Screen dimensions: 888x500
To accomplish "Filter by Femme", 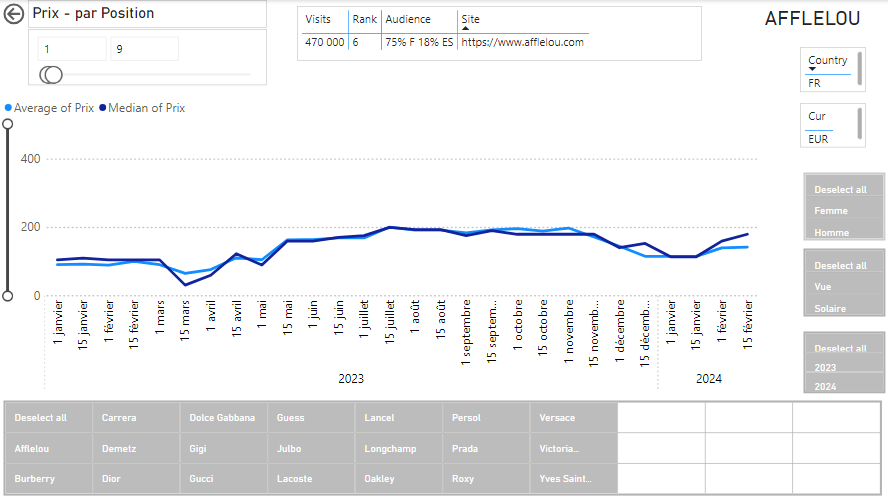I will pyautogui.click(x=844, y=211).
